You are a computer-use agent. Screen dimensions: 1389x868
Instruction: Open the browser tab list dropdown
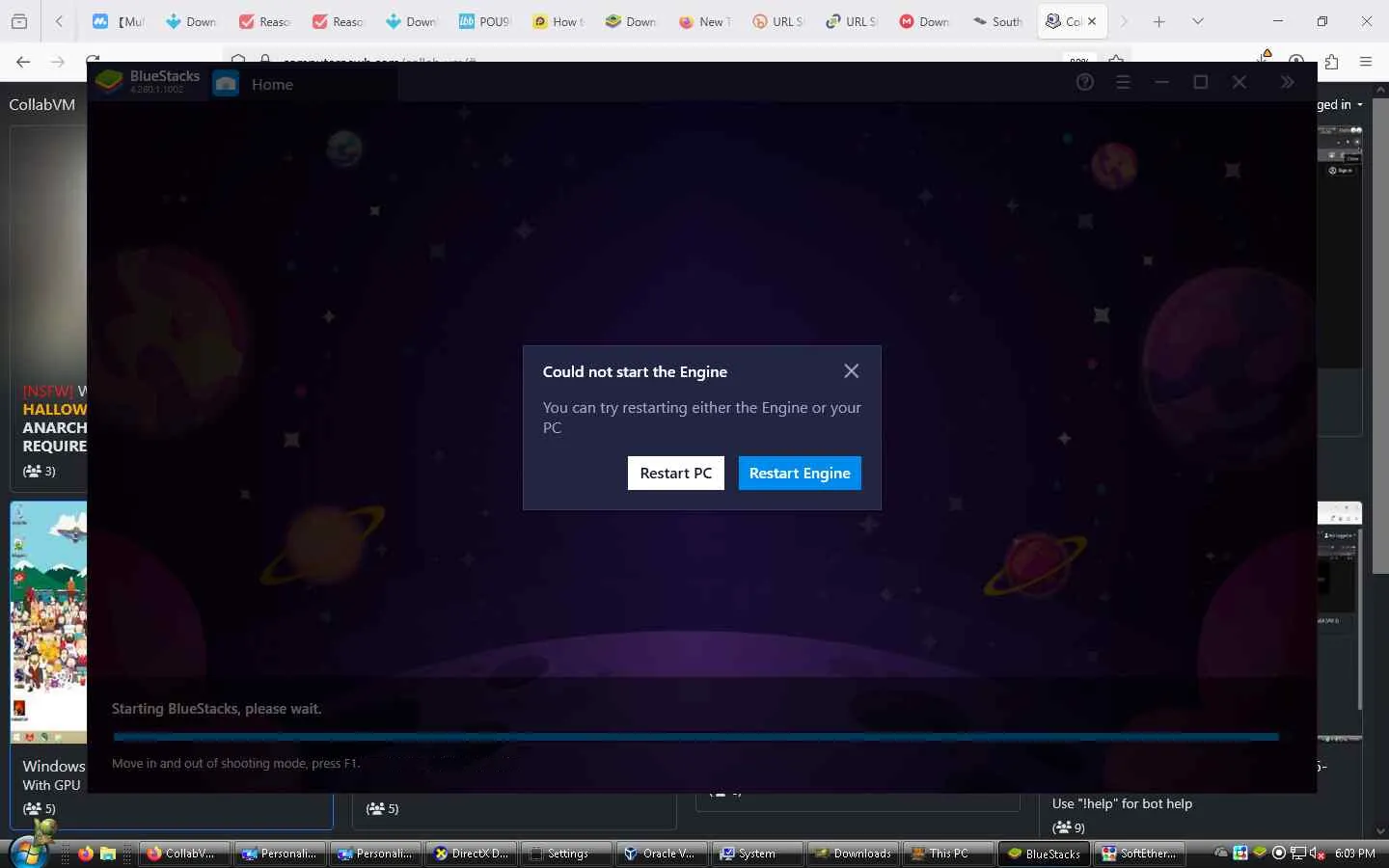pyautogui.click(x=1197, y=21)
